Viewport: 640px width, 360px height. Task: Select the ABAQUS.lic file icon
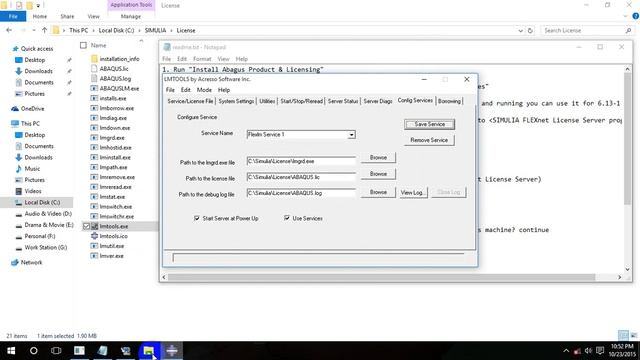coord(94,69)
